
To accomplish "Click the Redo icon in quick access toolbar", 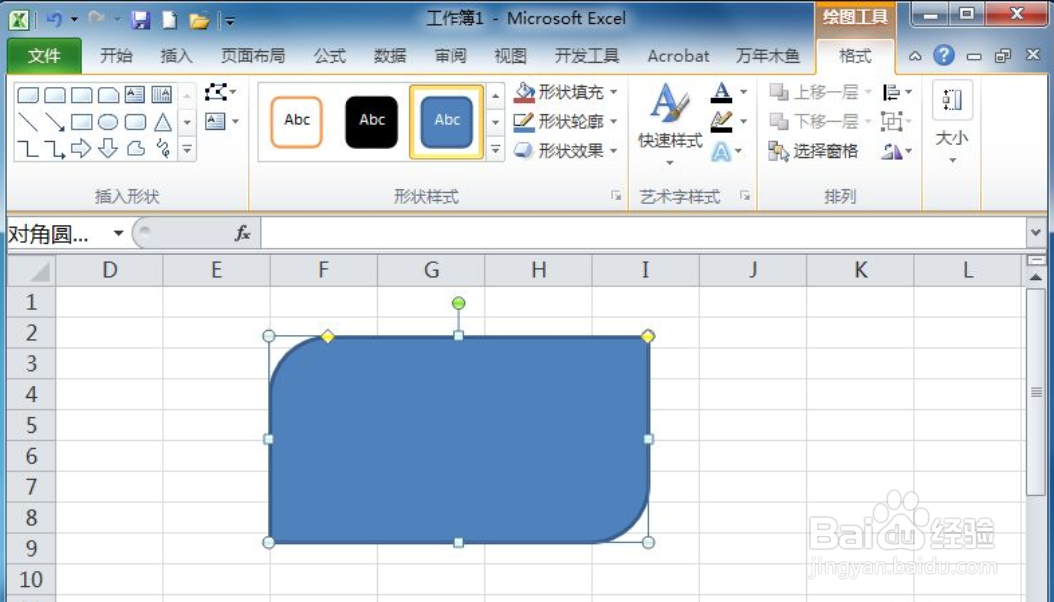I will pos(96,19).
